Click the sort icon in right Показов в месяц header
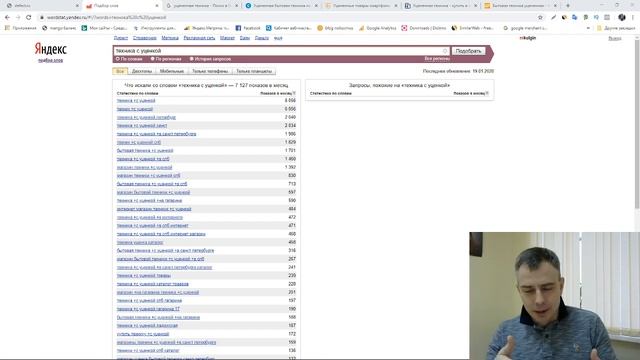This screenshot has height=360, width=640. [487, 93]
